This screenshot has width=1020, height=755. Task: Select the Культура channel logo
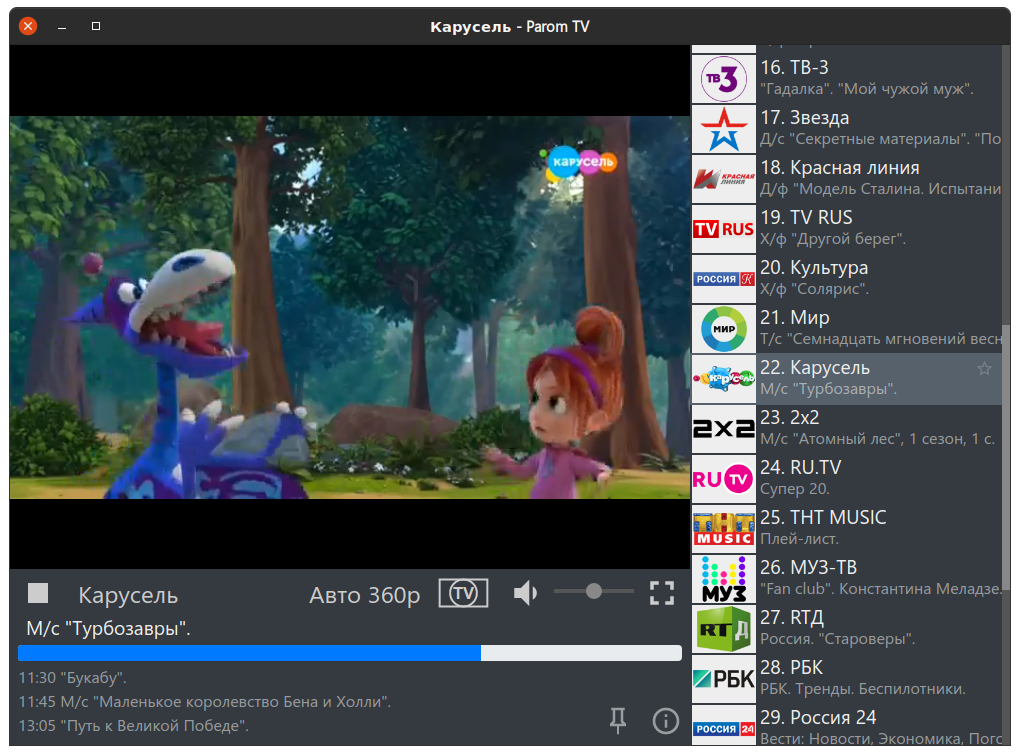coord(723,279)
